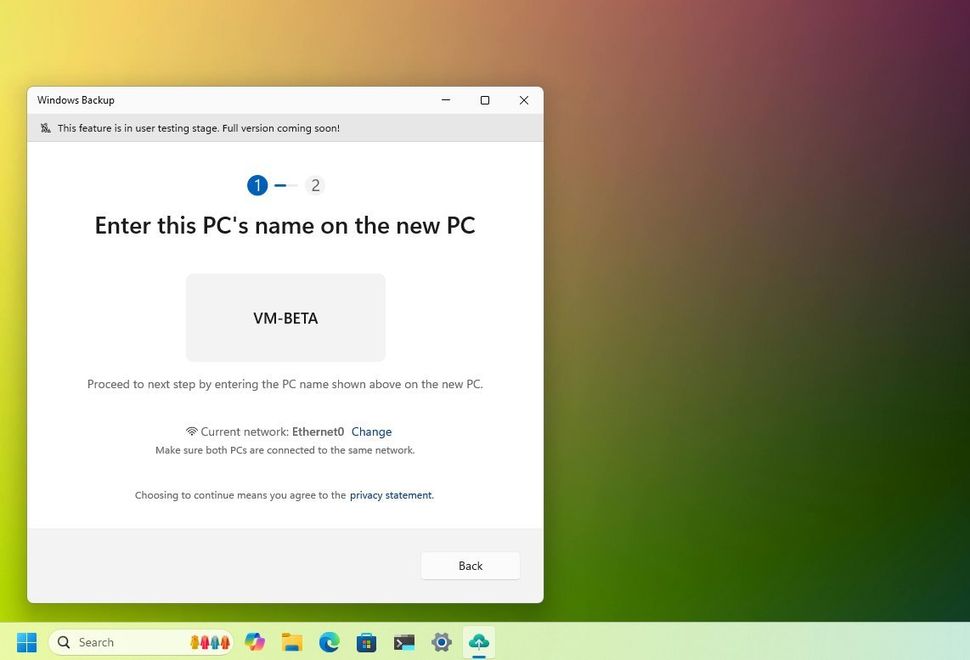Launch Copilot from the taskbar
The height and width of the screenshot is (660, 970).
tap(255, 642)
